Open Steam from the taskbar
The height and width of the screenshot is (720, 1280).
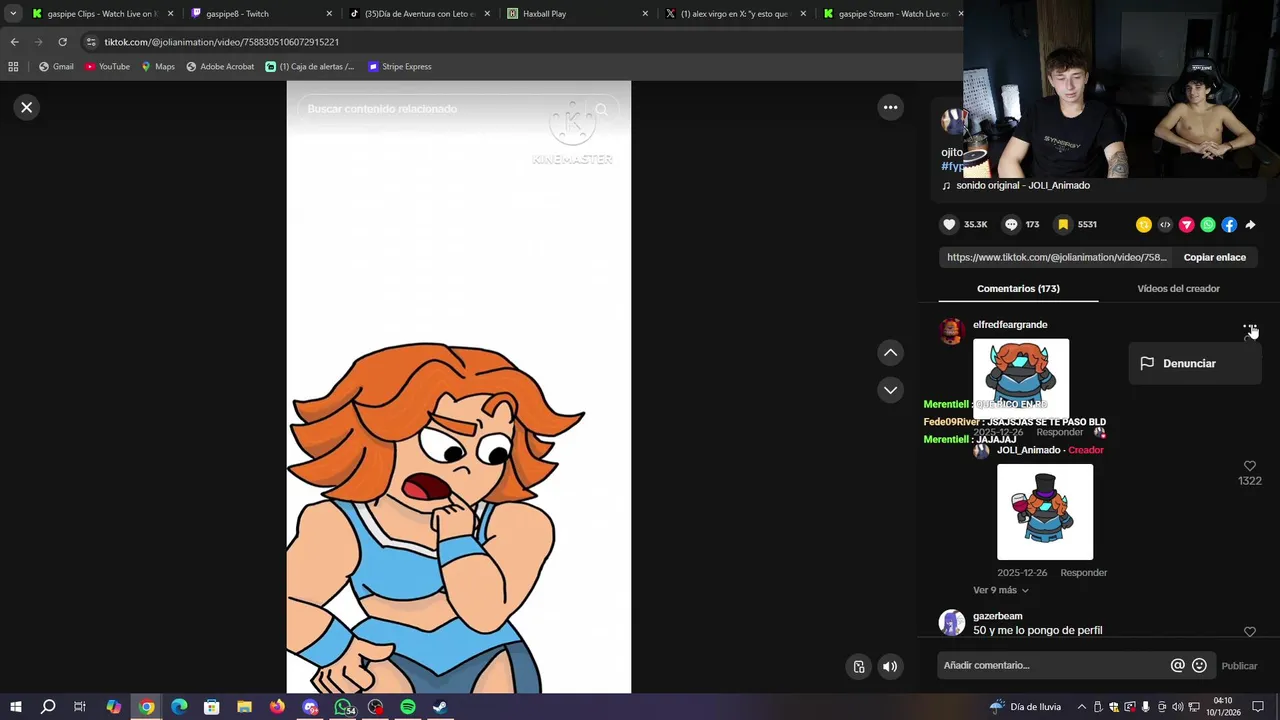(x=440, y=707)
